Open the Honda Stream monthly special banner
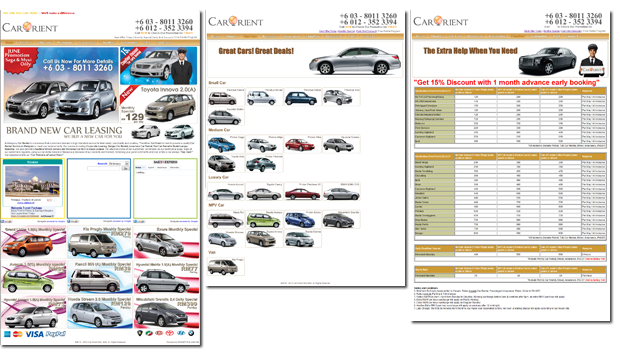This screenshot has width=620, height=360. pos(100,313)
